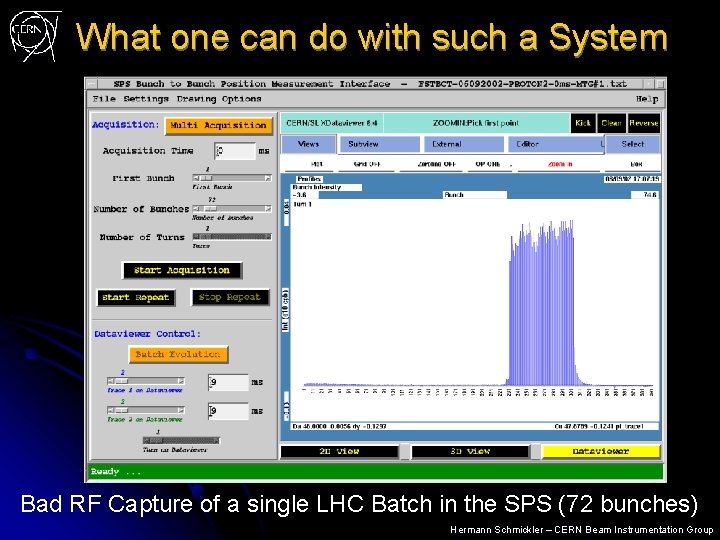The height and width of the screenshot is (540, 720).
Task: Open the Settings menu
Action: [x=146, y=99]
